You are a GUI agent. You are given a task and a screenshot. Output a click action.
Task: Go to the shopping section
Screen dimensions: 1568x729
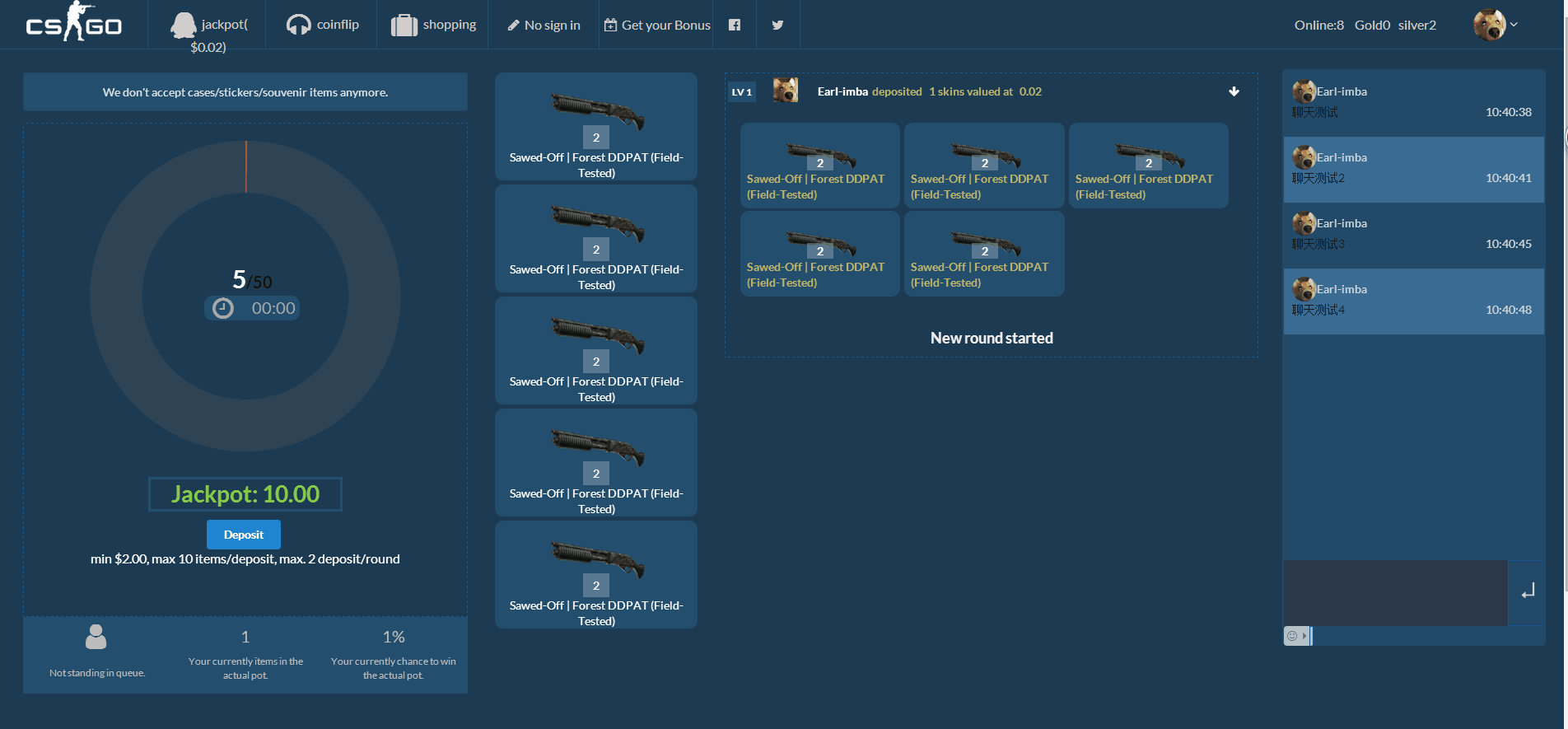point(433,25)
